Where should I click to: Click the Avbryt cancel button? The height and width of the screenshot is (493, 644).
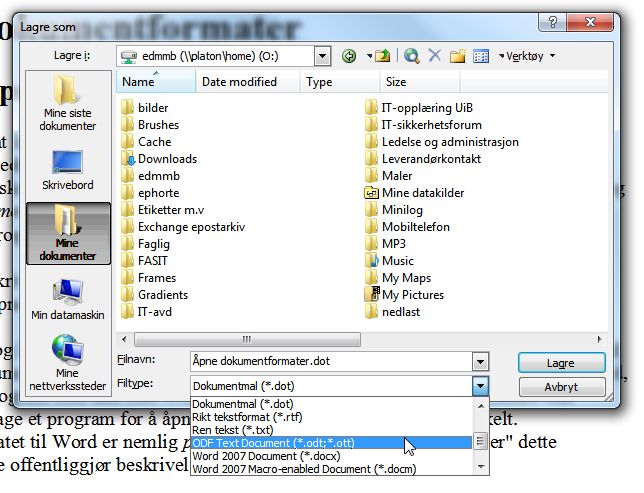click(x=561, y=387)
